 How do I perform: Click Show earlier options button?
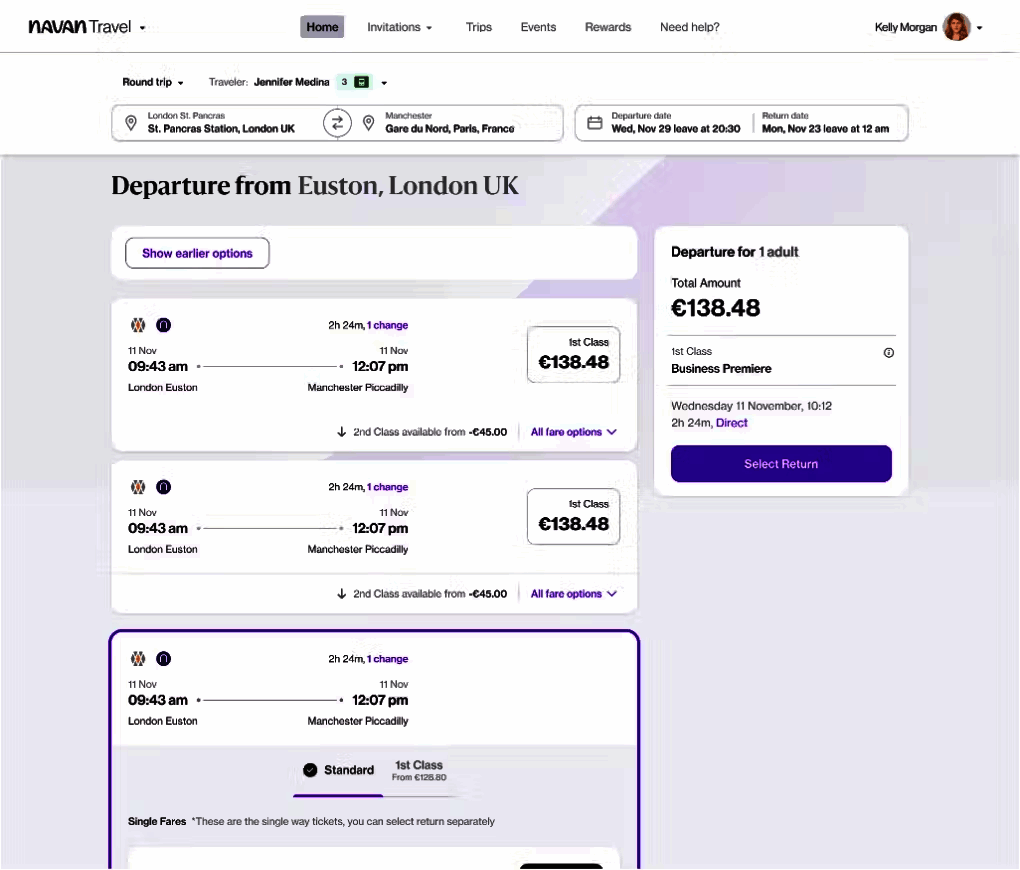(197, 253)
